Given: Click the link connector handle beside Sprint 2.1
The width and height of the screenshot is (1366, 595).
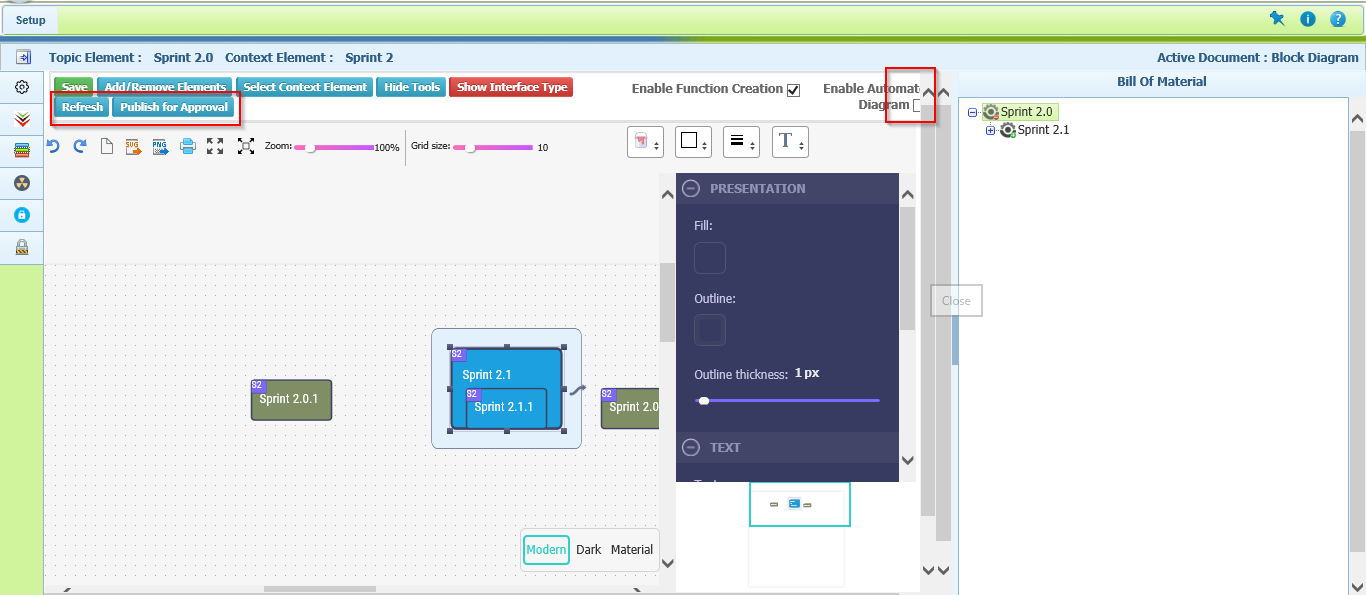Looking at the screenshot, I should click(577, 390).
